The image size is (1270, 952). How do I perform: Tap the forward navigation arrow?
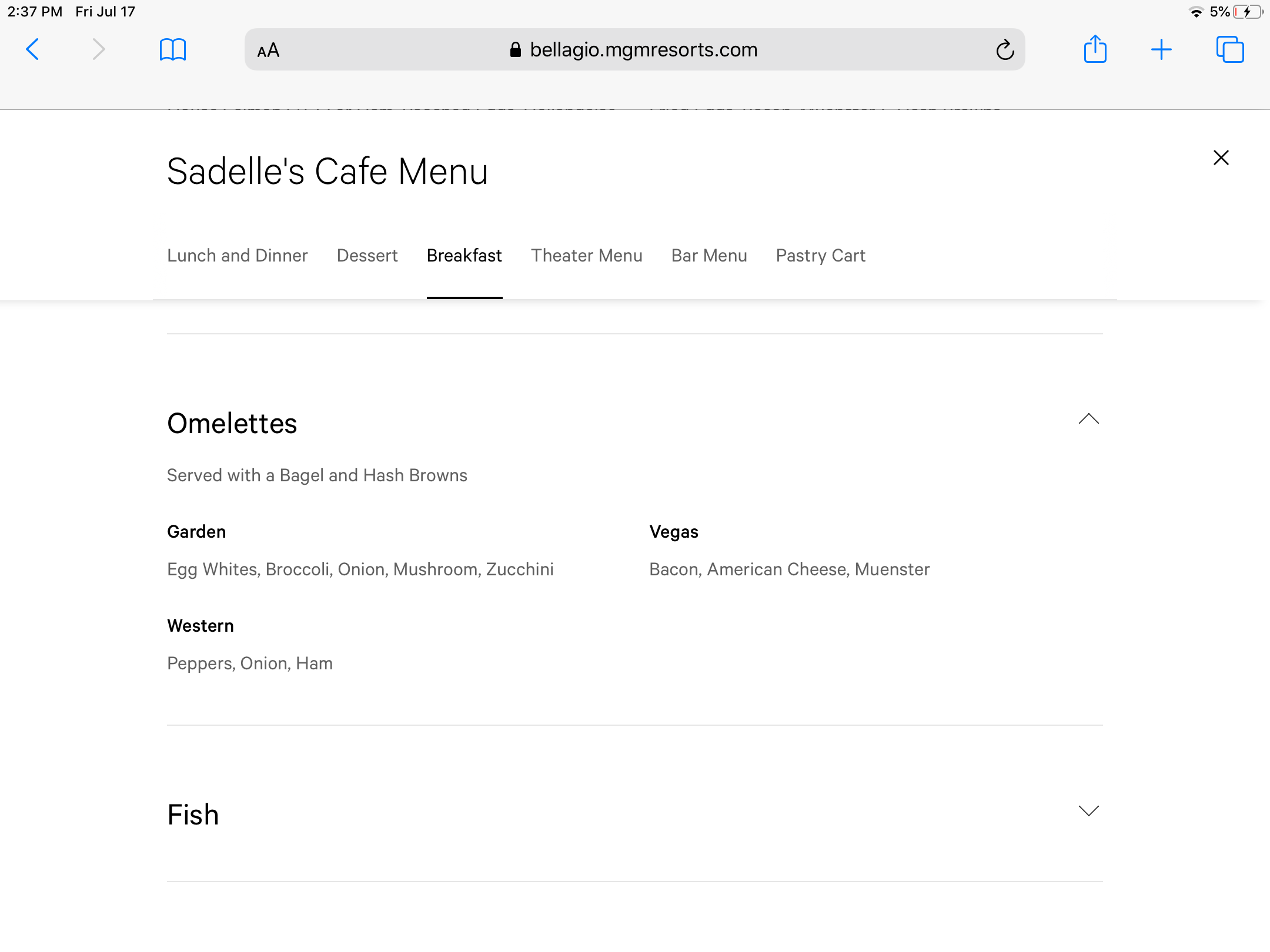pyautogui.click(x=99, y=50)
